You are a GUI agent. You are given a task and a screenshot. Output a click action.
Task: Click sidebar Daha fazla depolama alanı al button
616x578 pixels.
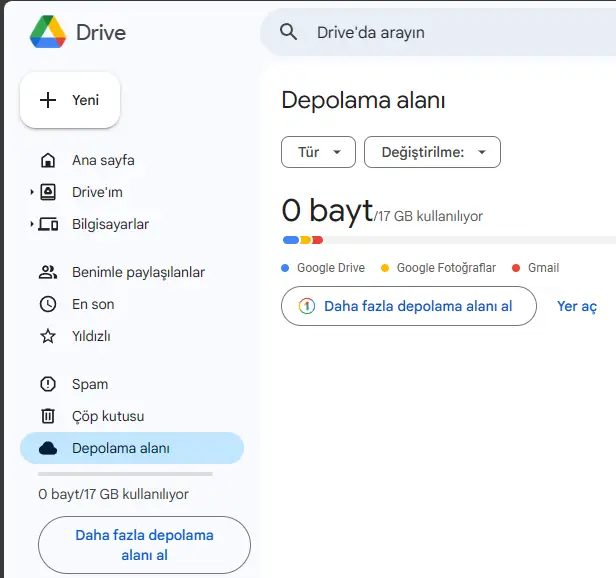(x=144, y=545)
